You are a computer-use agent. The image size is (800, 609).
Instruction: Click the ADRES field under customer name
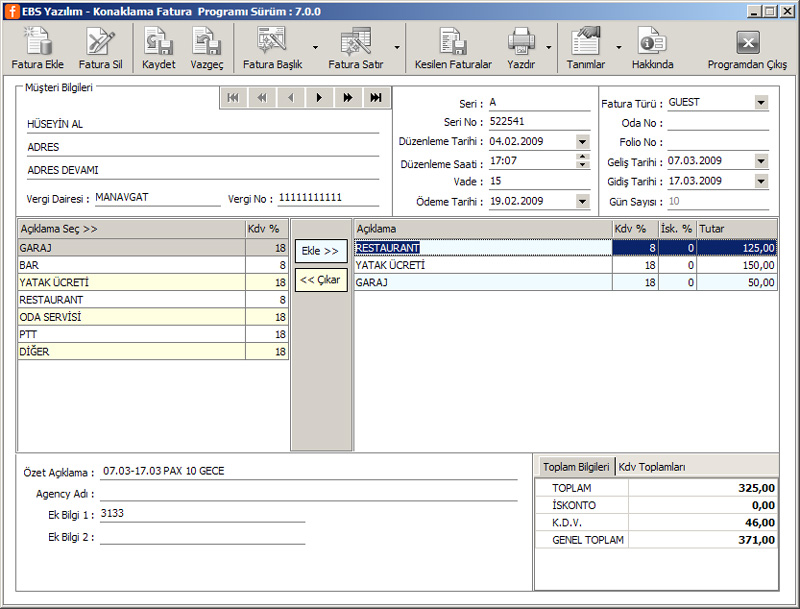tap(203, 147)
